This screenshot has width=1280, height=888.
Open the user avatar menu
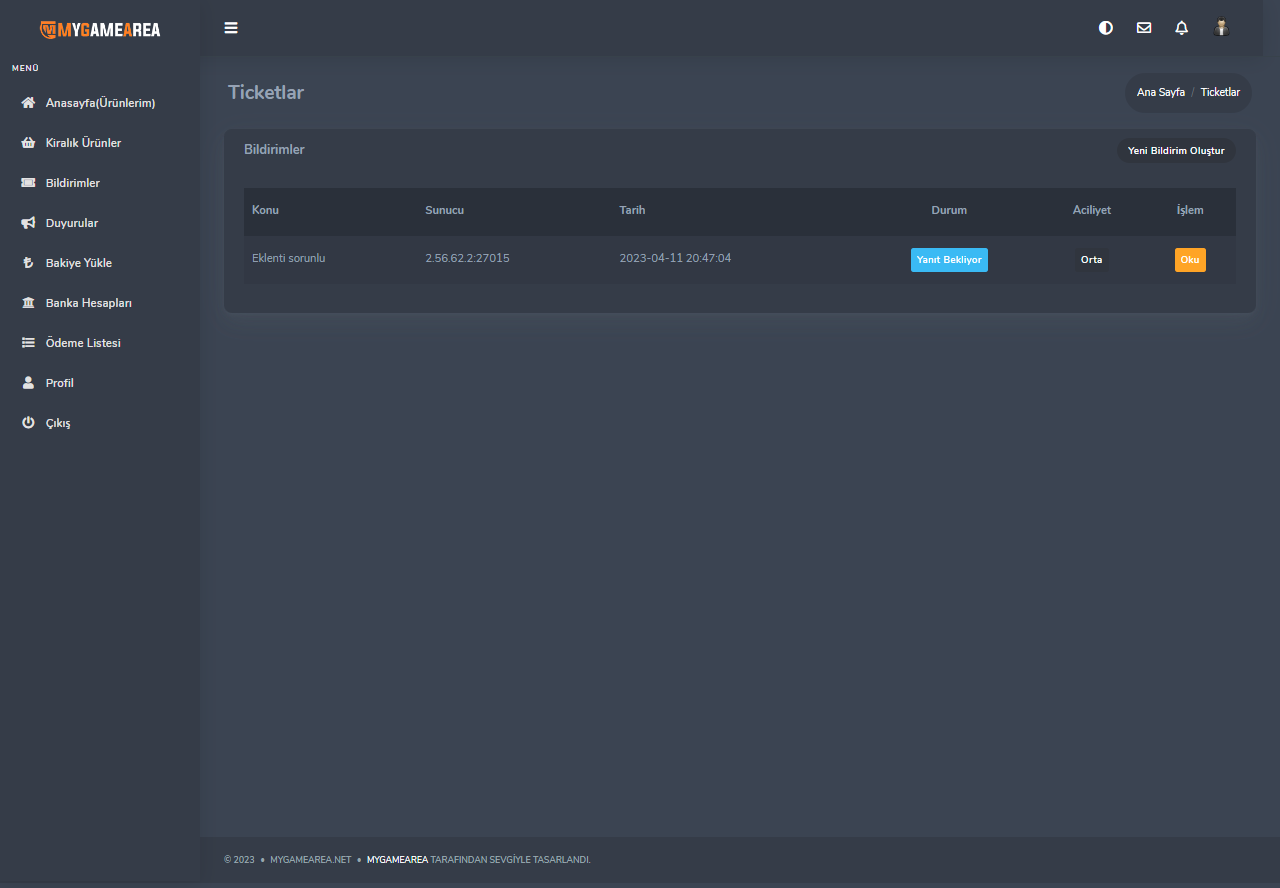coord(1221,28)
